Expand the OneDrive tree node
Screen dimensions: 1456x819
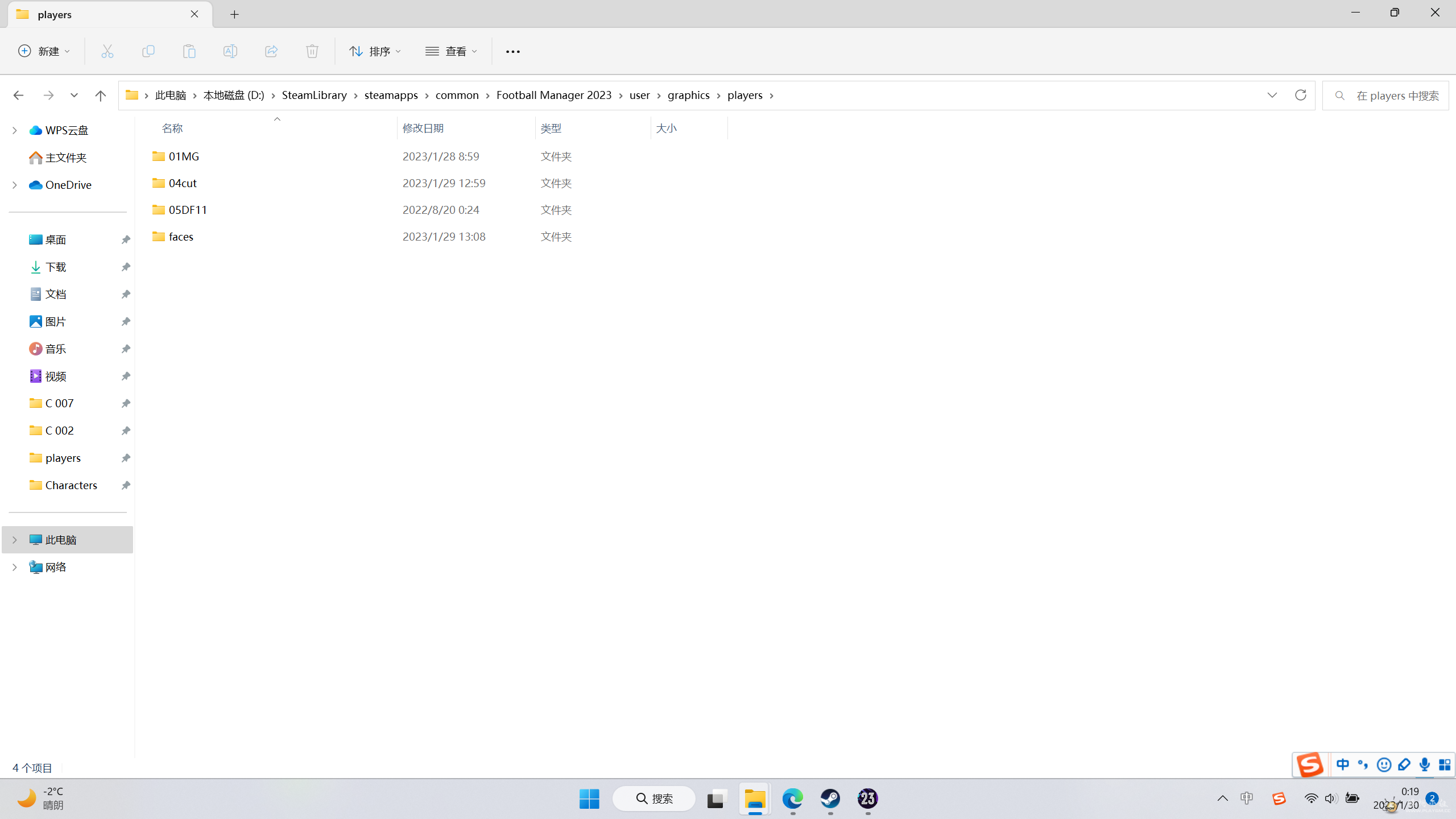point(15,185)
